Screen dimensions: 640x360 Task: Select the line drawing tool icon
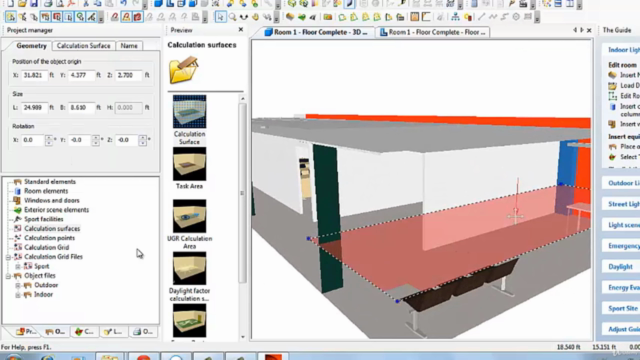click(x=482, y=17)
